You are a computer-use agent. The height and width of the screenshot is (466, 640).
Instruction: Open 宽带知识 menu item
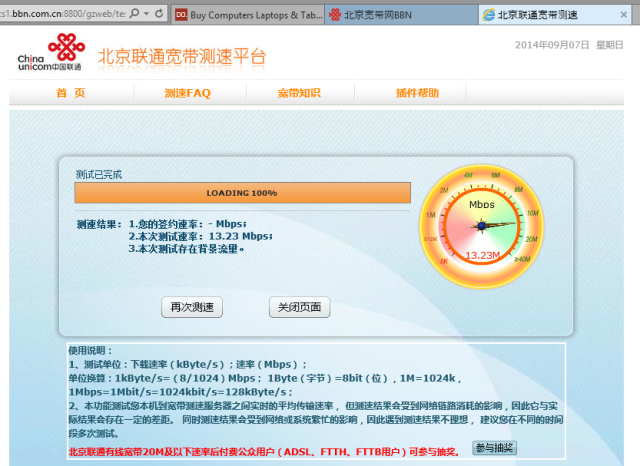(299, 93)
